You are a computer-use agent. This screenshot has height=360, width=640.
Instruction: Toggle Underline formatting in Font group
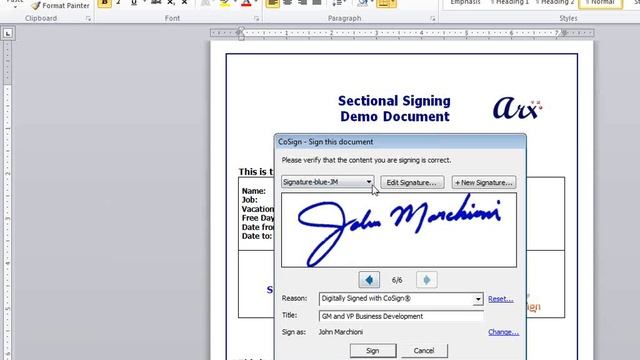click(134, 3)
